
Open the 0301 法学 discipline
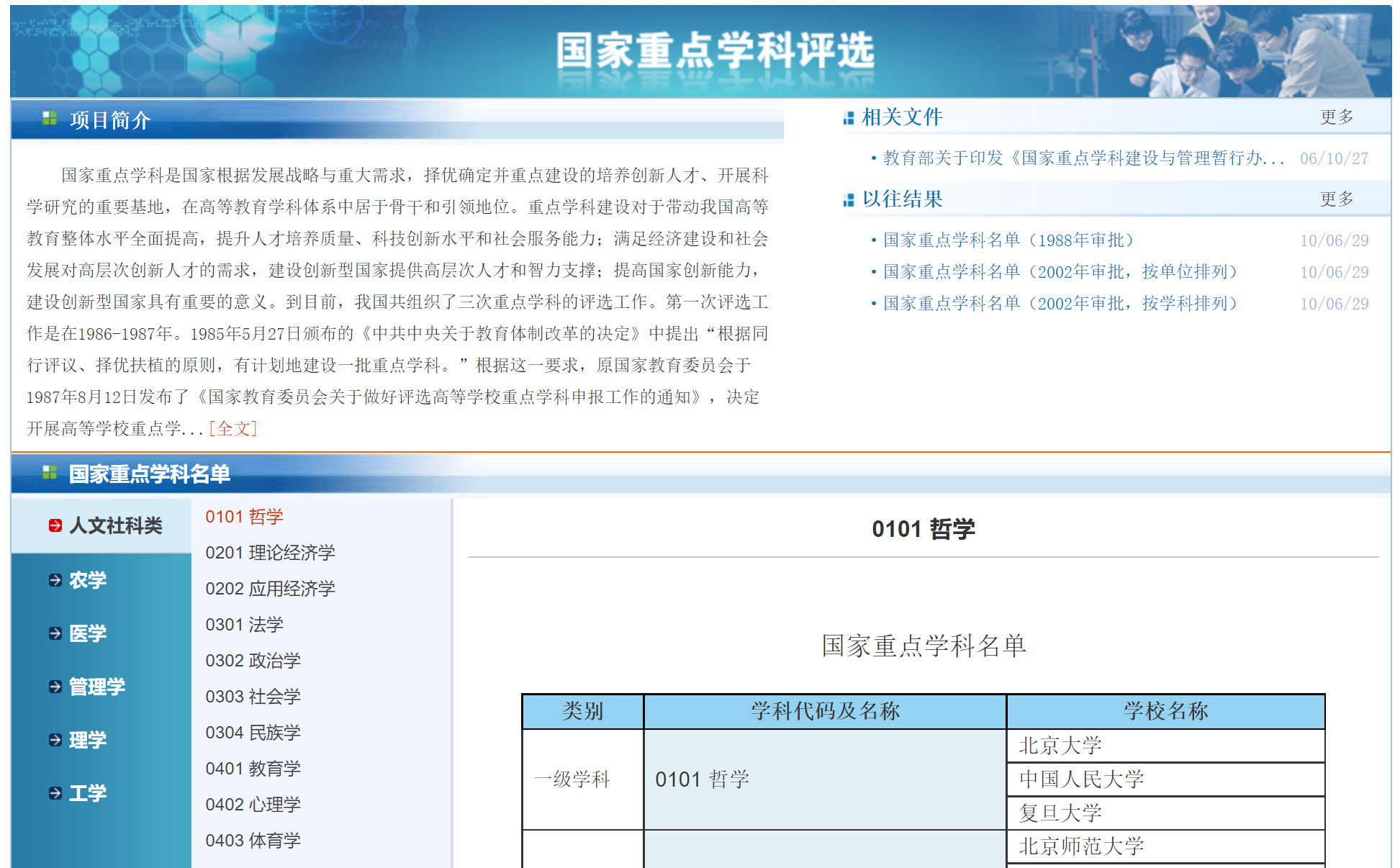(x=245, y=625)
